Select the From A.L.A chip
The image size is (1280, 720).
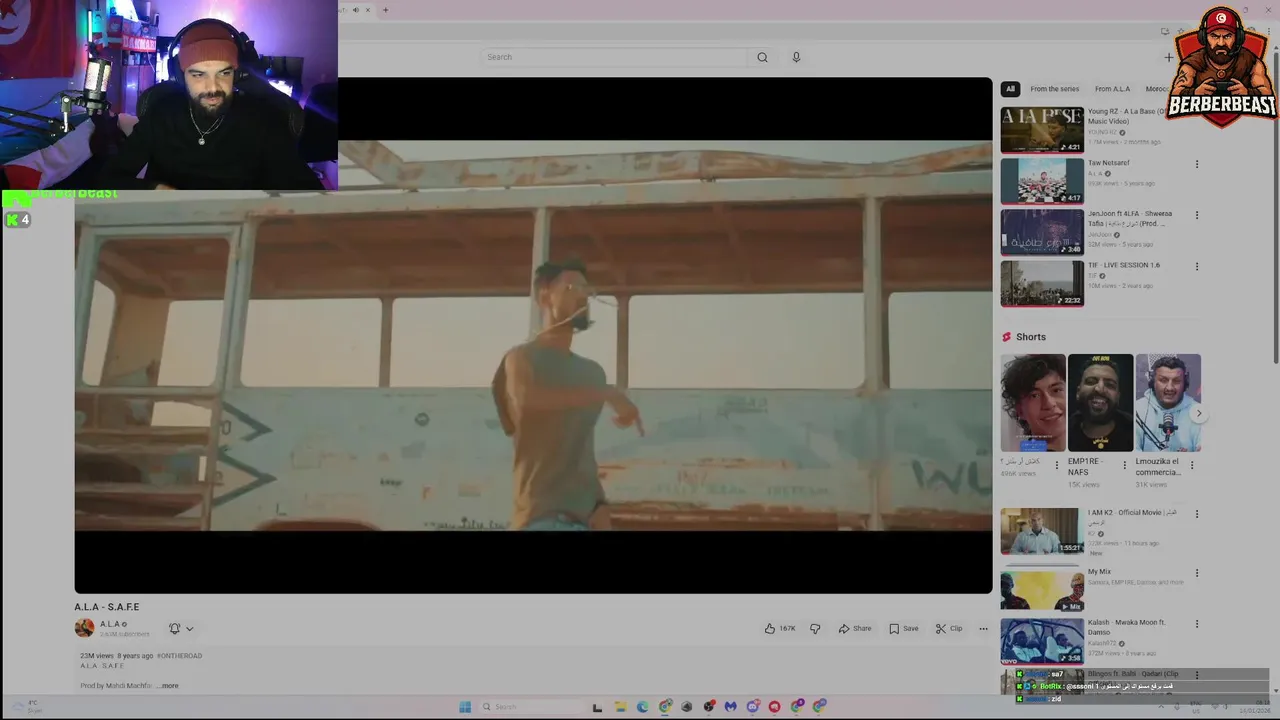(1112, 89)
